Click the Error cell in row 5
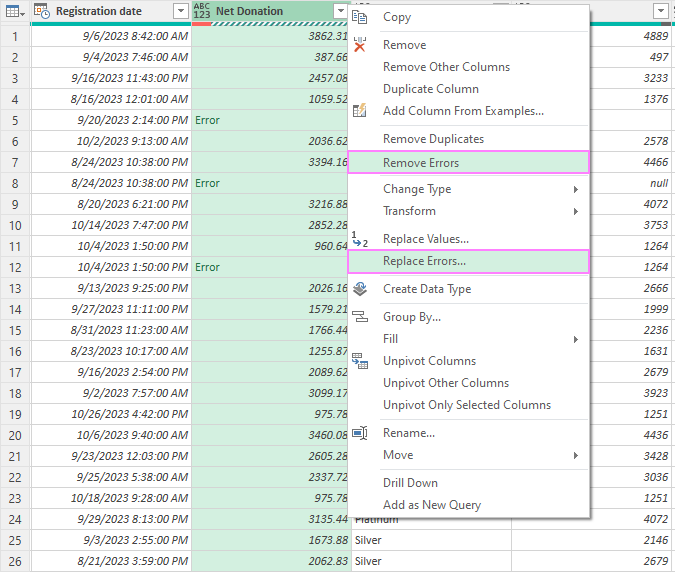This screenshot has width=675, height=572. (270, 121)
